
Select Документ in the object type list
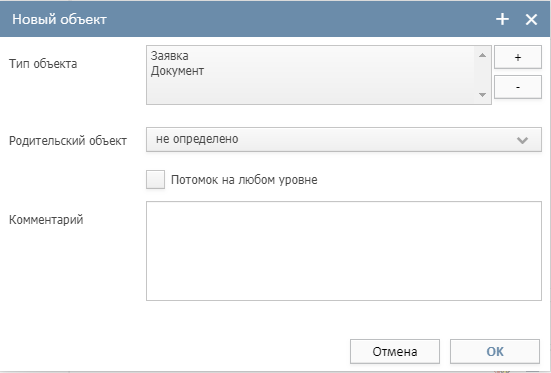coord(177,71)
